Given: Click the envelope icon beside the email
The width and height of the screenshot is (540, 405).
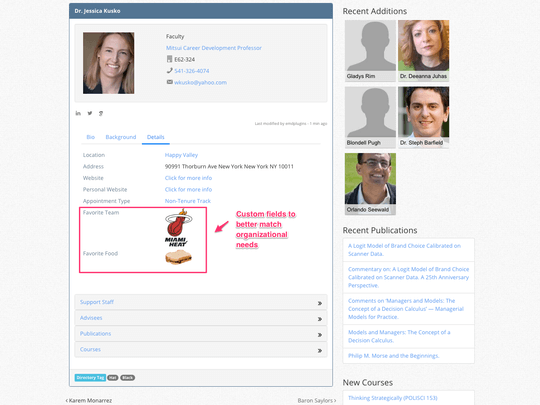Looking at the screenshot, I should 169,82.
